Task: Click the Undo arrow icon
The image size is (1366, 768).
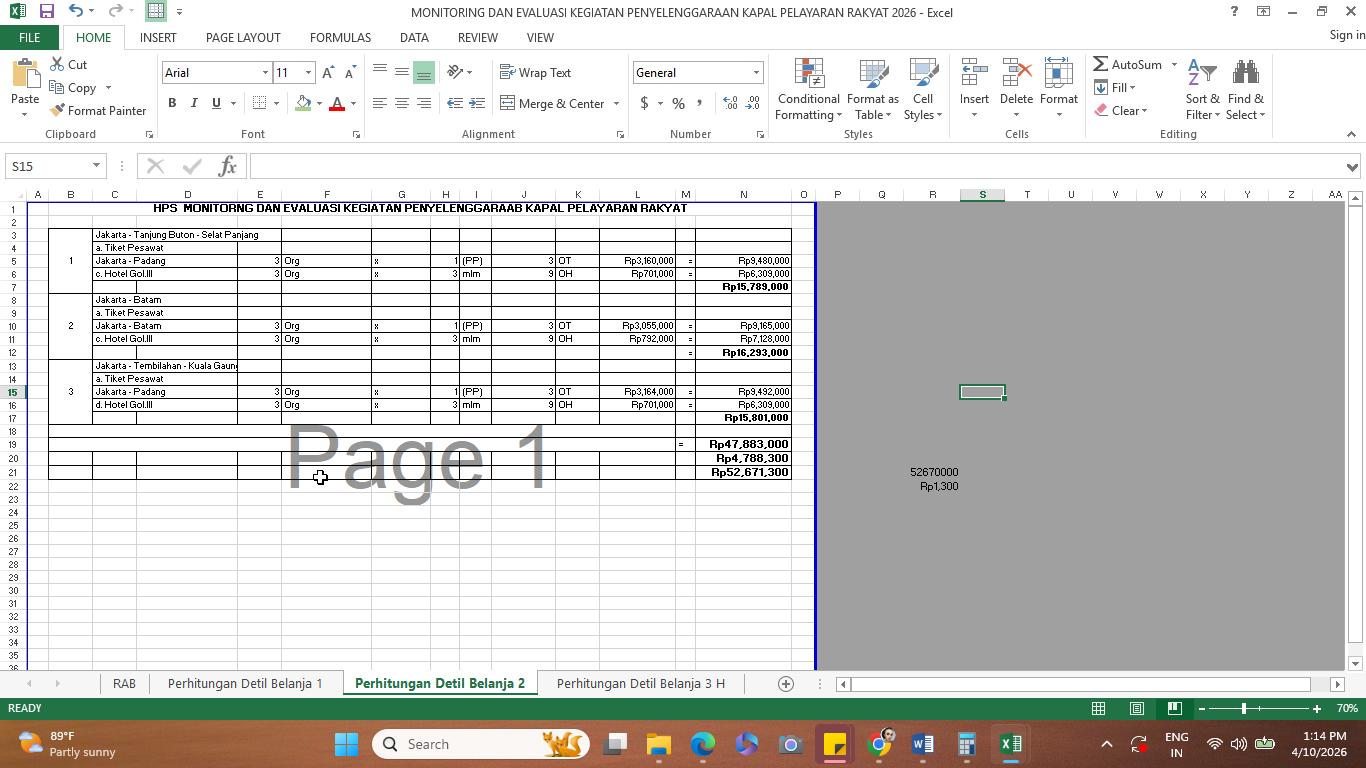Action: pyautogui.click(x=76, y=12)
